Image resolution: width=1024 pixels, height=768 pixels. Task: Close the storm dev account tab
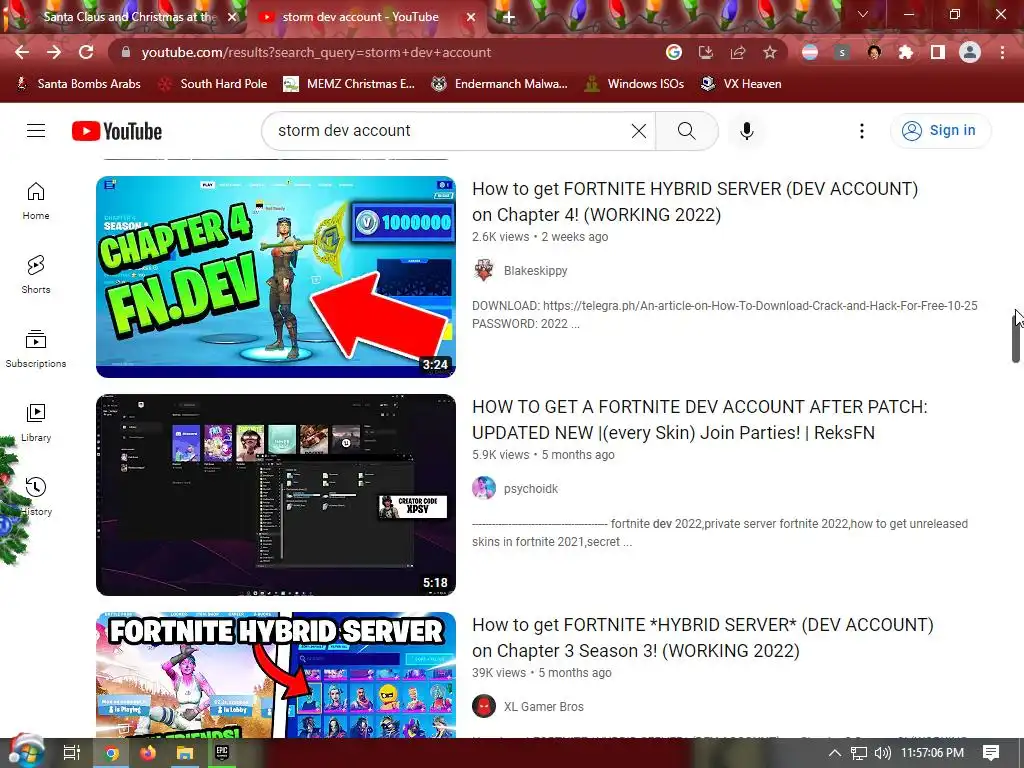(x=471, y=17)
